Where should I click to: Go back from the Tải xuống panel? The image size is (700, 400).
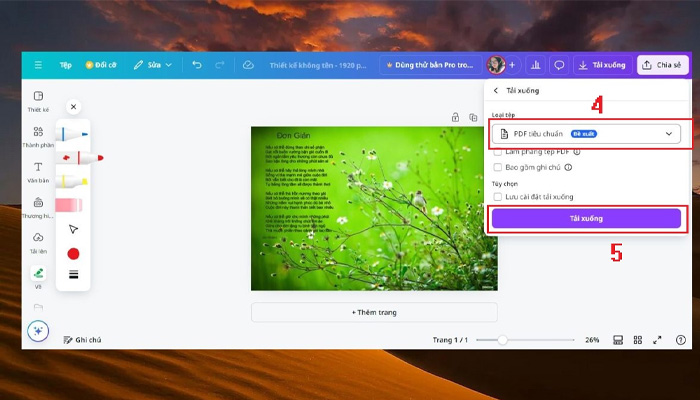(496, 91)
